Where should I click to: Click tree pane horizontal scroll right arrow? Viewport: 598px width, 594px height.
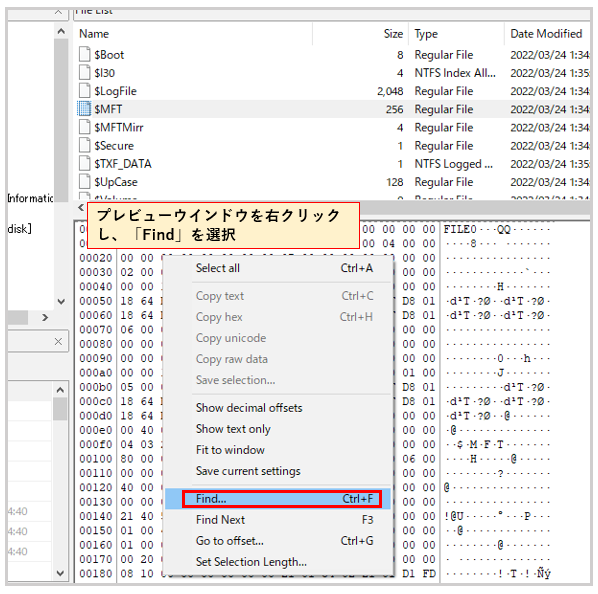45,317
